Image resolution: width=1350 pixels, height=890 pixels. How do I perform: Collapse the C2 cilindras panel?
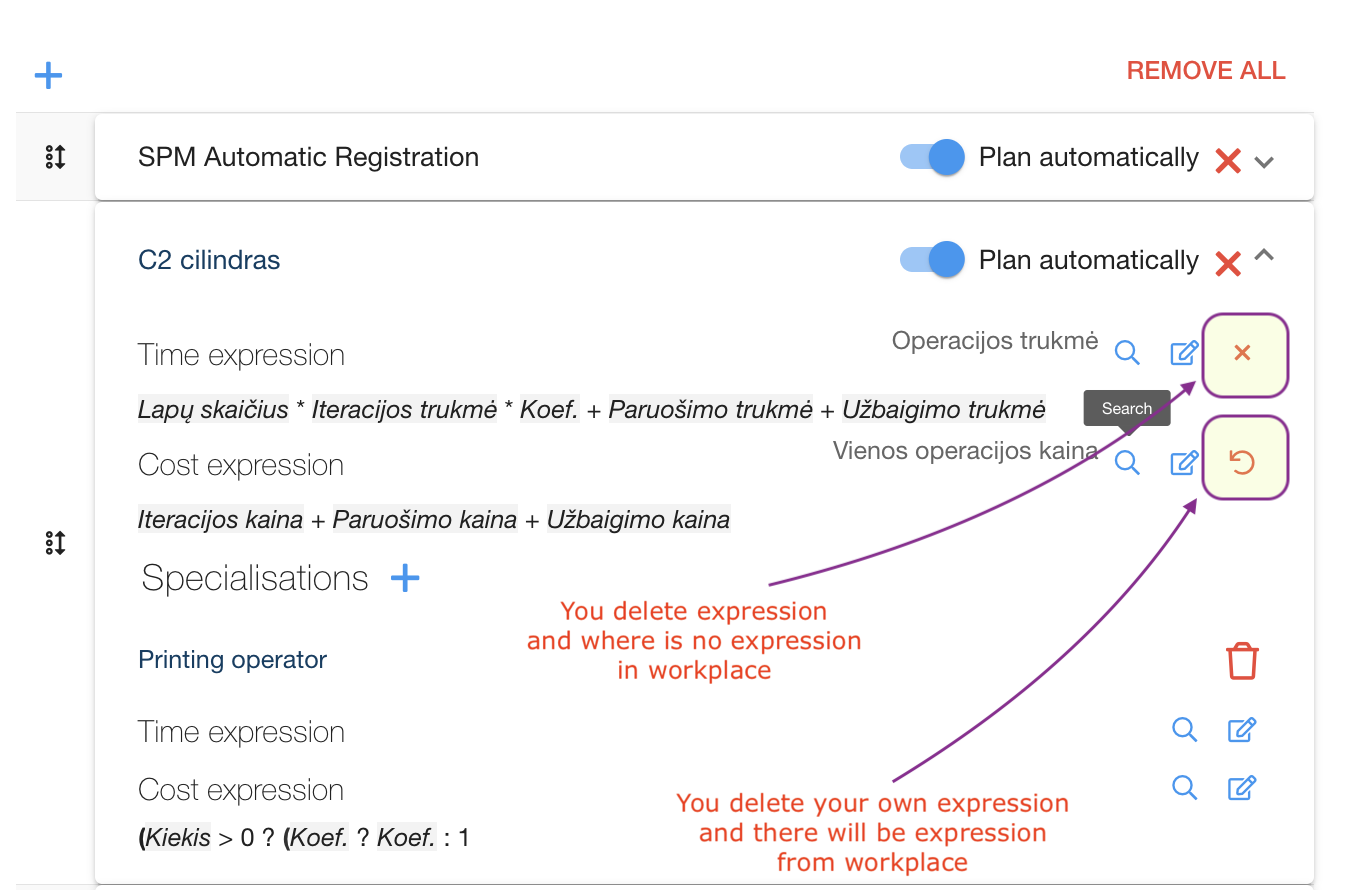1264,256
